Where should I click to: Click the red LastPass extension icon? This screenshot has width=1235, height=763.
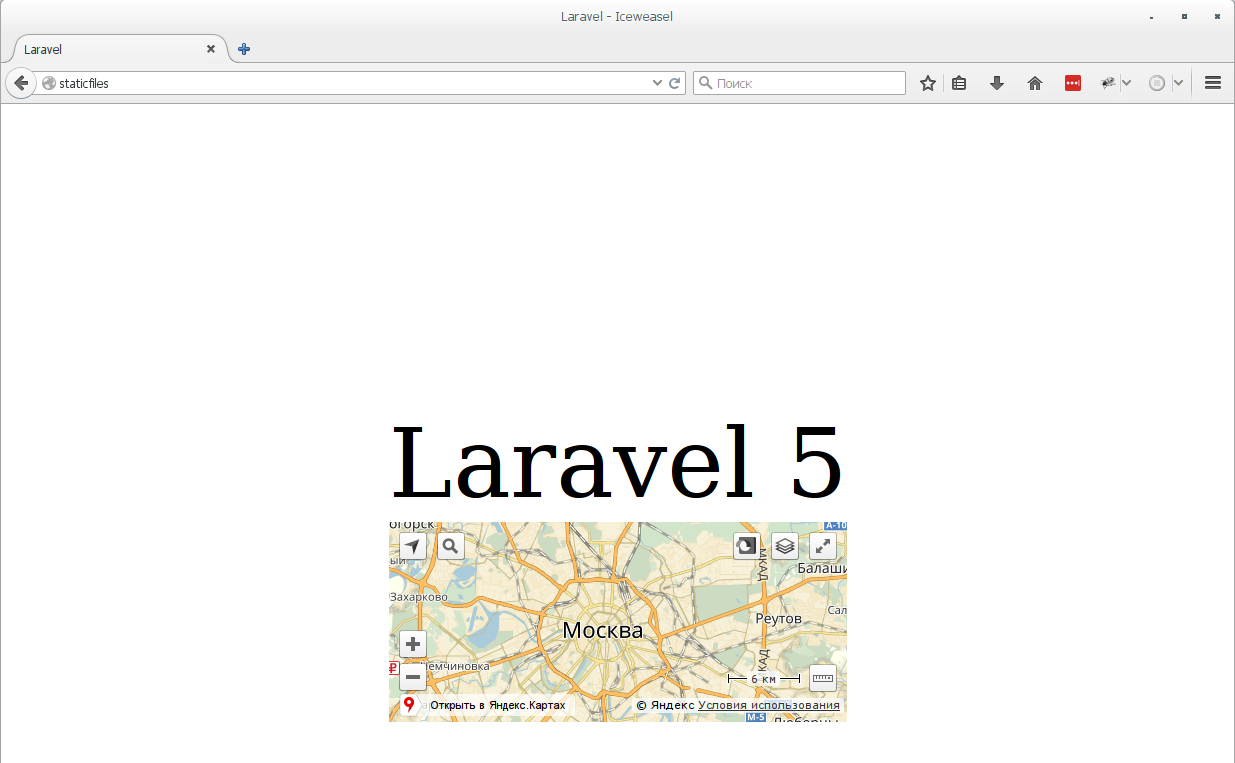tap(1073, 84)
